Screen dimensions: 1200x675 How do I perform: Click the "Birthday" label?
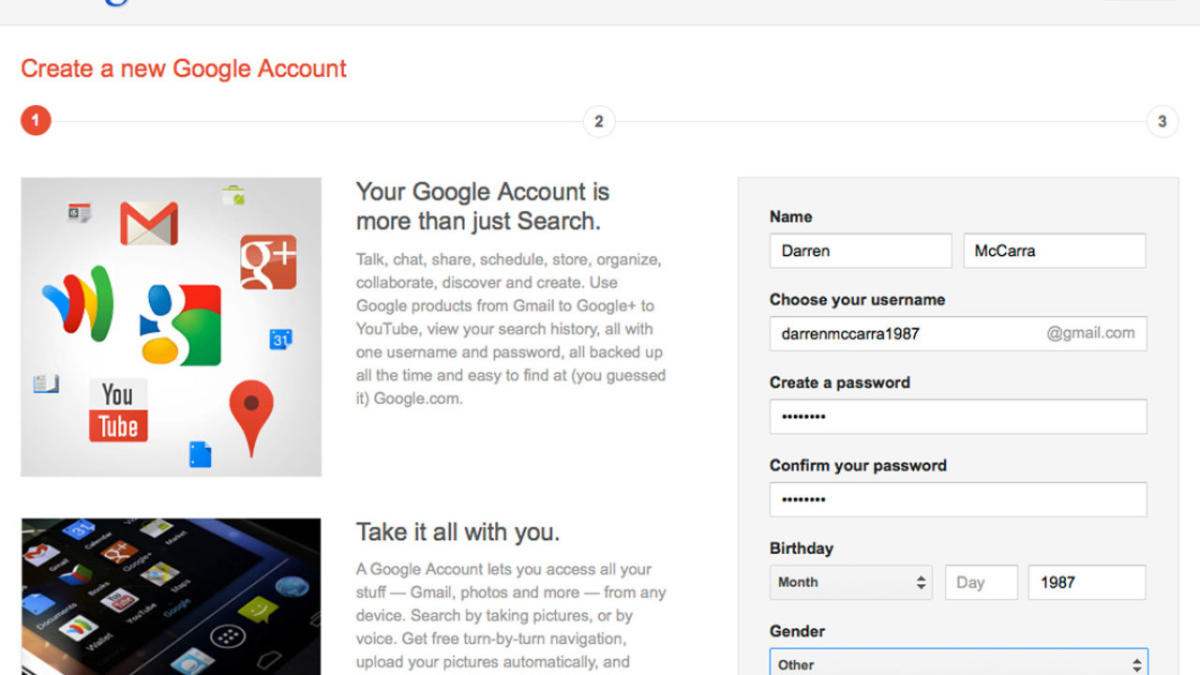[801, 549]
